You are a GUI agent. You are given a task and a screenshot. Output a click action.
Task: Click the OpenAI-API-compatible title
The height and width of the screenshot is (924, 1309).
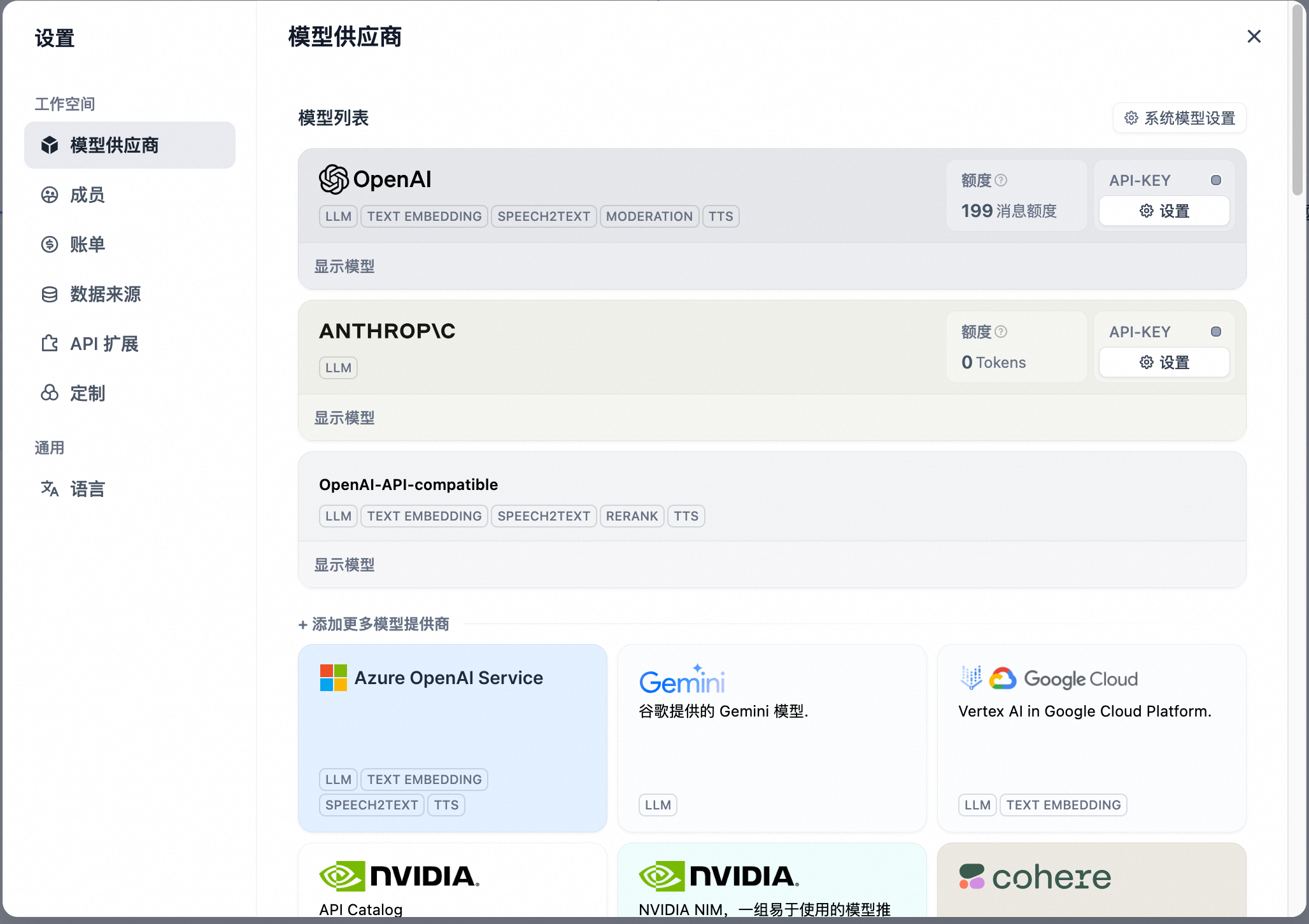pyautogui.click(x=409, y=485)
